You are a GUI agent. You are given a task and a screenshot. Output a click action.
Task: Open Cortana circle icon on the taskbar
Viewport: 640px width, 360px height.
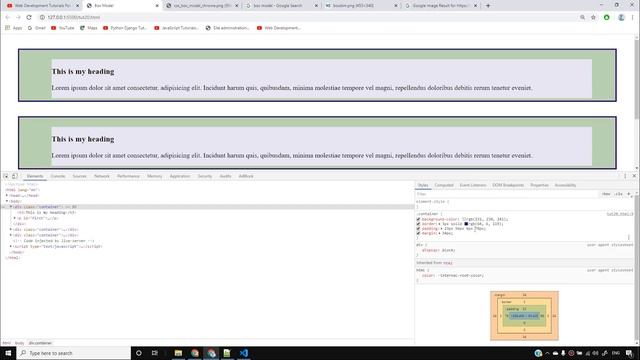pyautogui.click(x=139, y=353)
